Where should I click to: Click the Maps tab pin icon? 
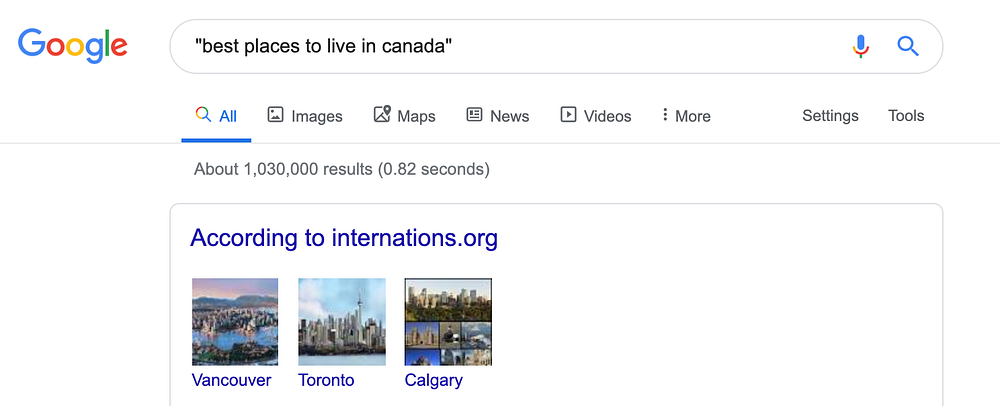click(382, 115)
